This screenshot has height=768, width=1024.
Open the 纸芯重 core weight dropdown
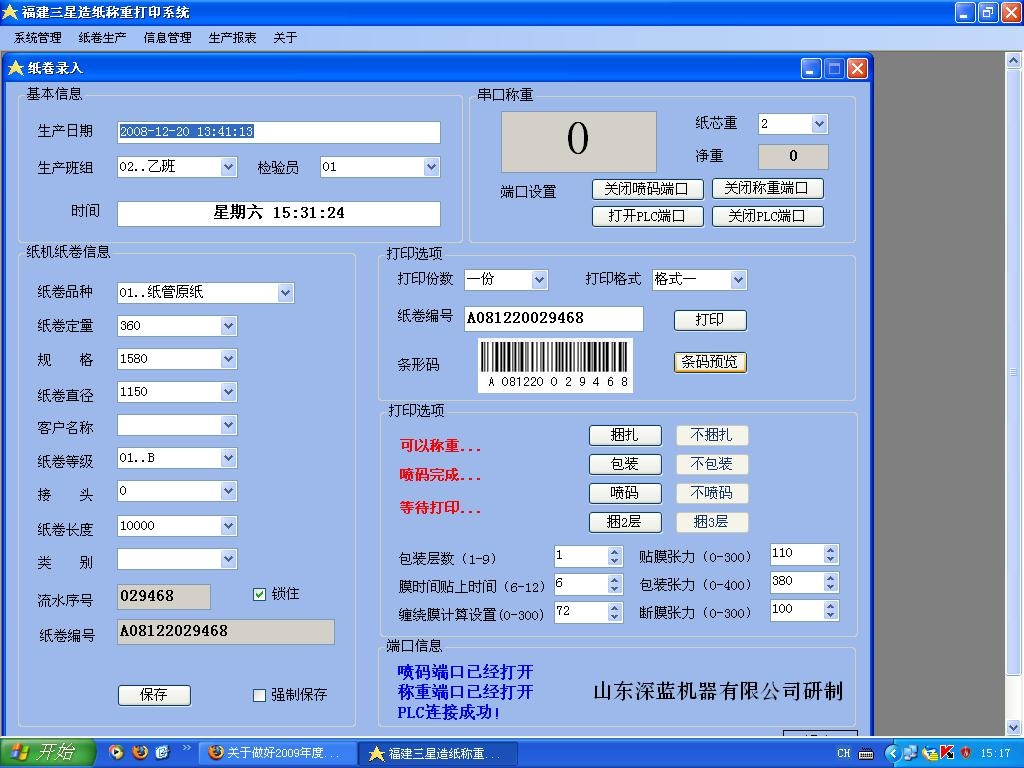point(820,123)
